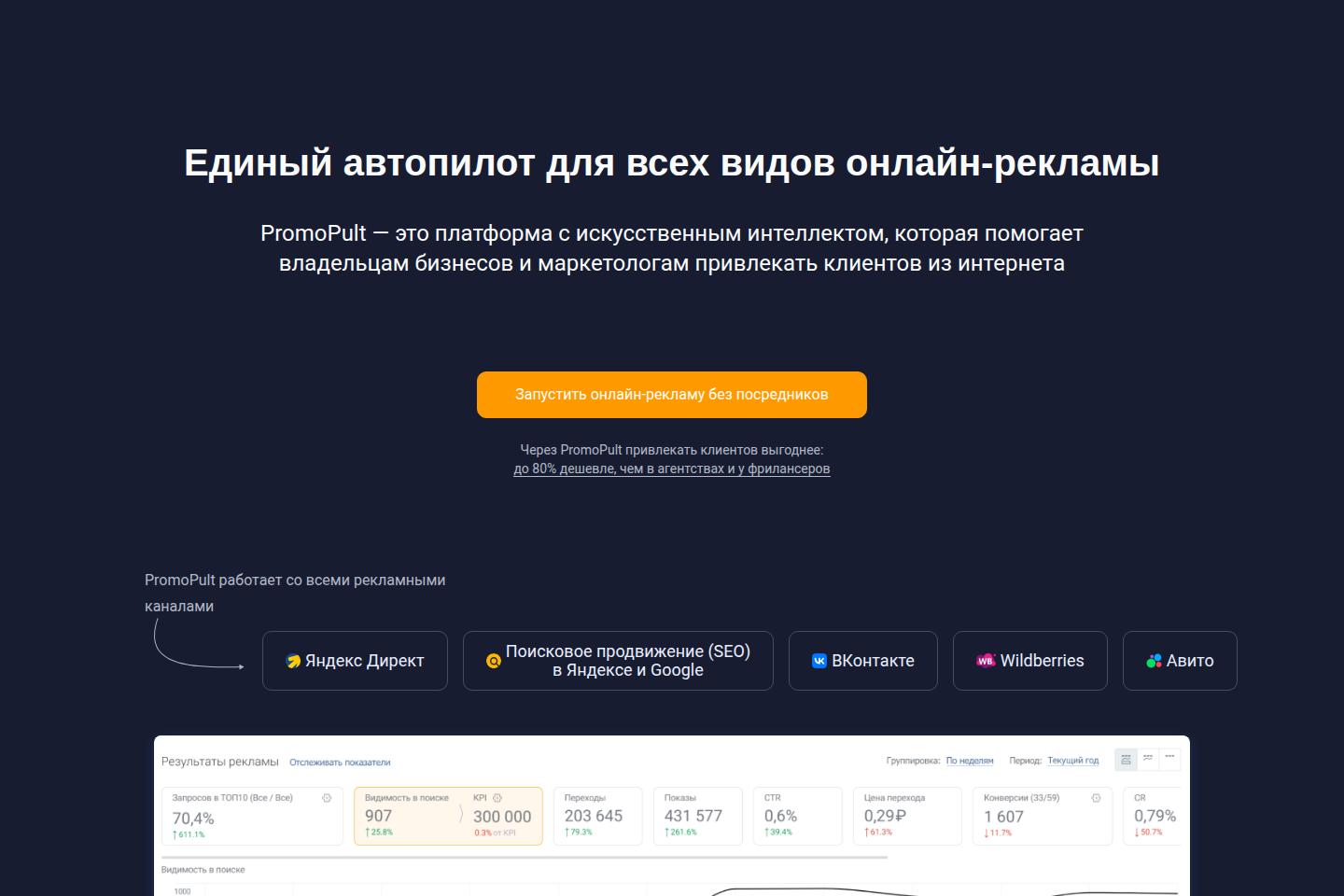Select the Авито channel tab
This screenshot has height=896, width=1344.
tap(1180, 661)
